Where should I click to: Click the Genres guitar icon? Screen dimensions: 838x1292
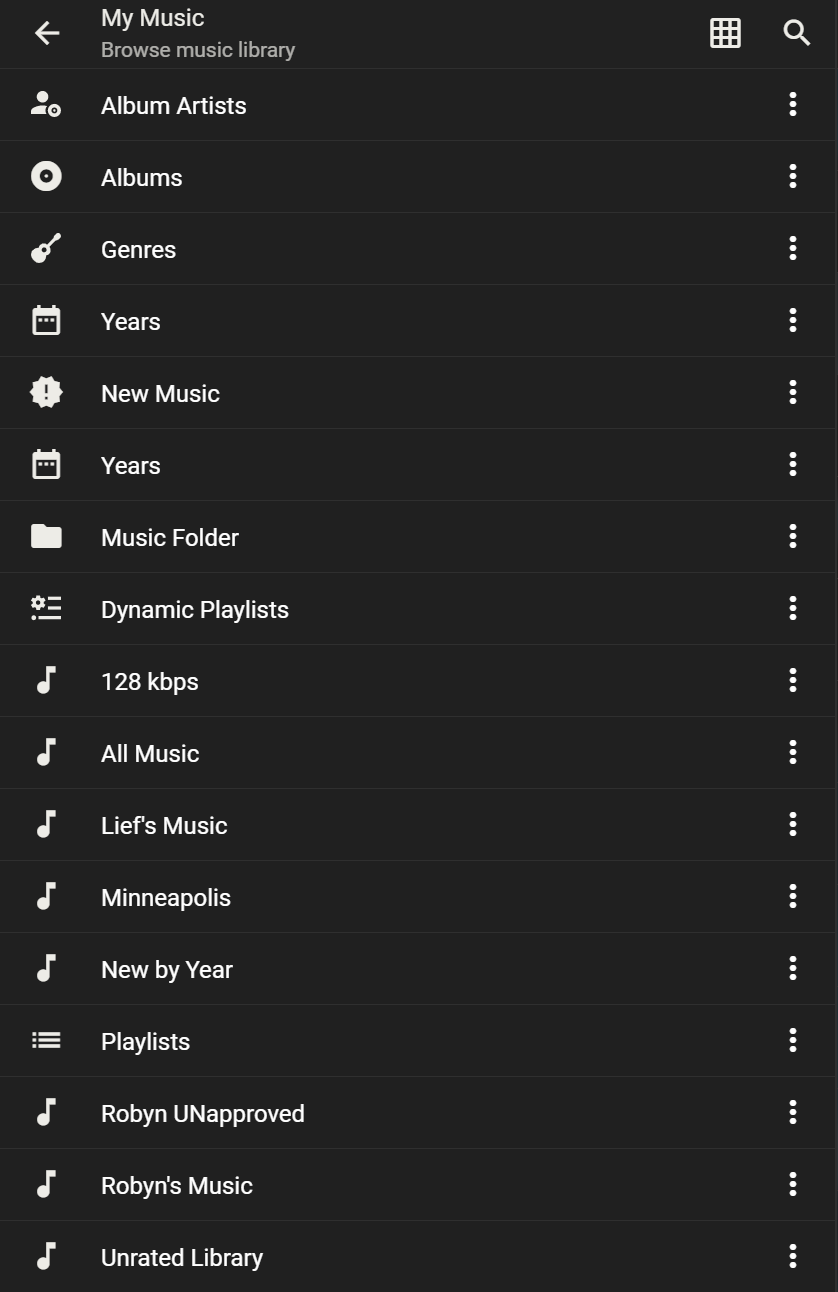point(46,249)
